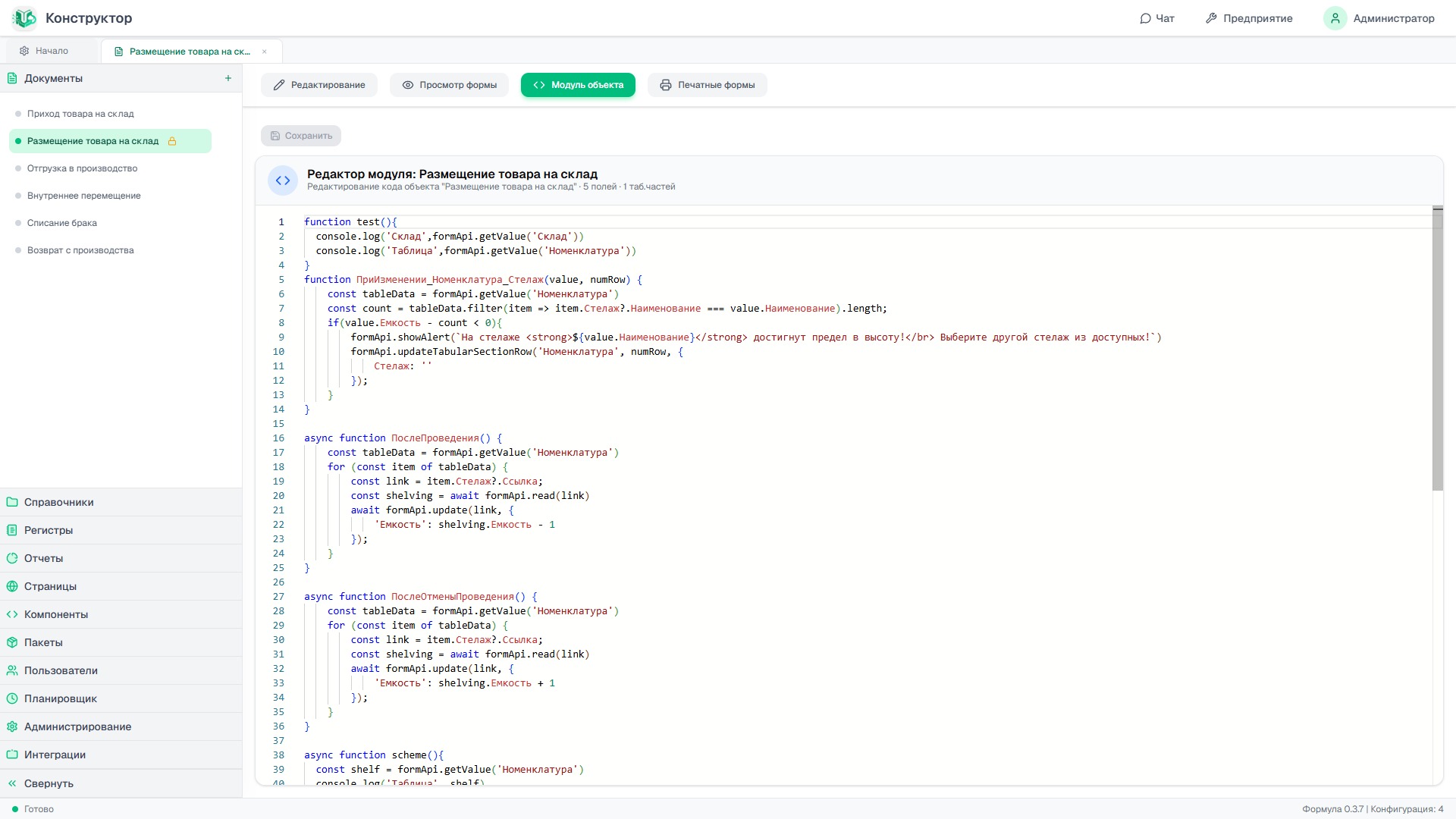This screenshot has width=1456, height=819.
Task: Click line number 16 in the gutter
Action: coord(278,438)
